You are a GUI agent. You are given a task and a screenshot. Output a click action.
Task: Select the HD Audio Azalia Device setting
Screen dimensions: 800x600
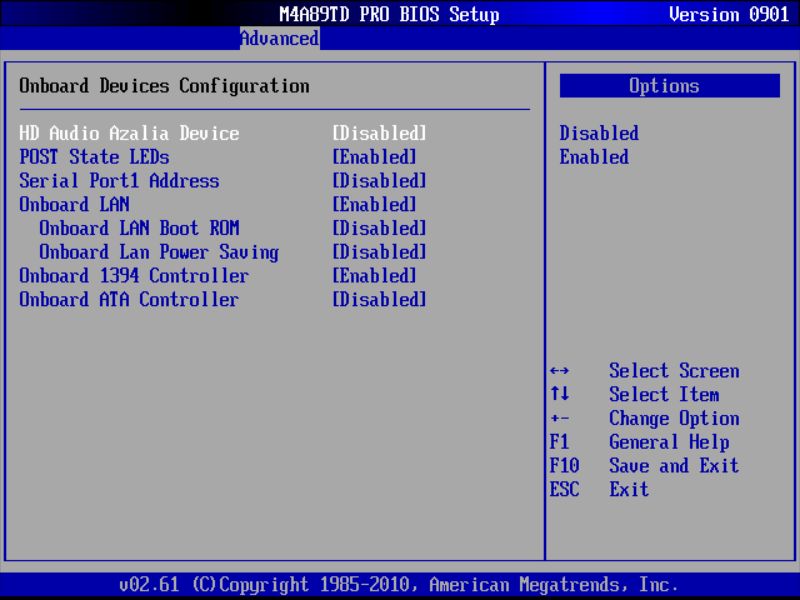point(130,133)
